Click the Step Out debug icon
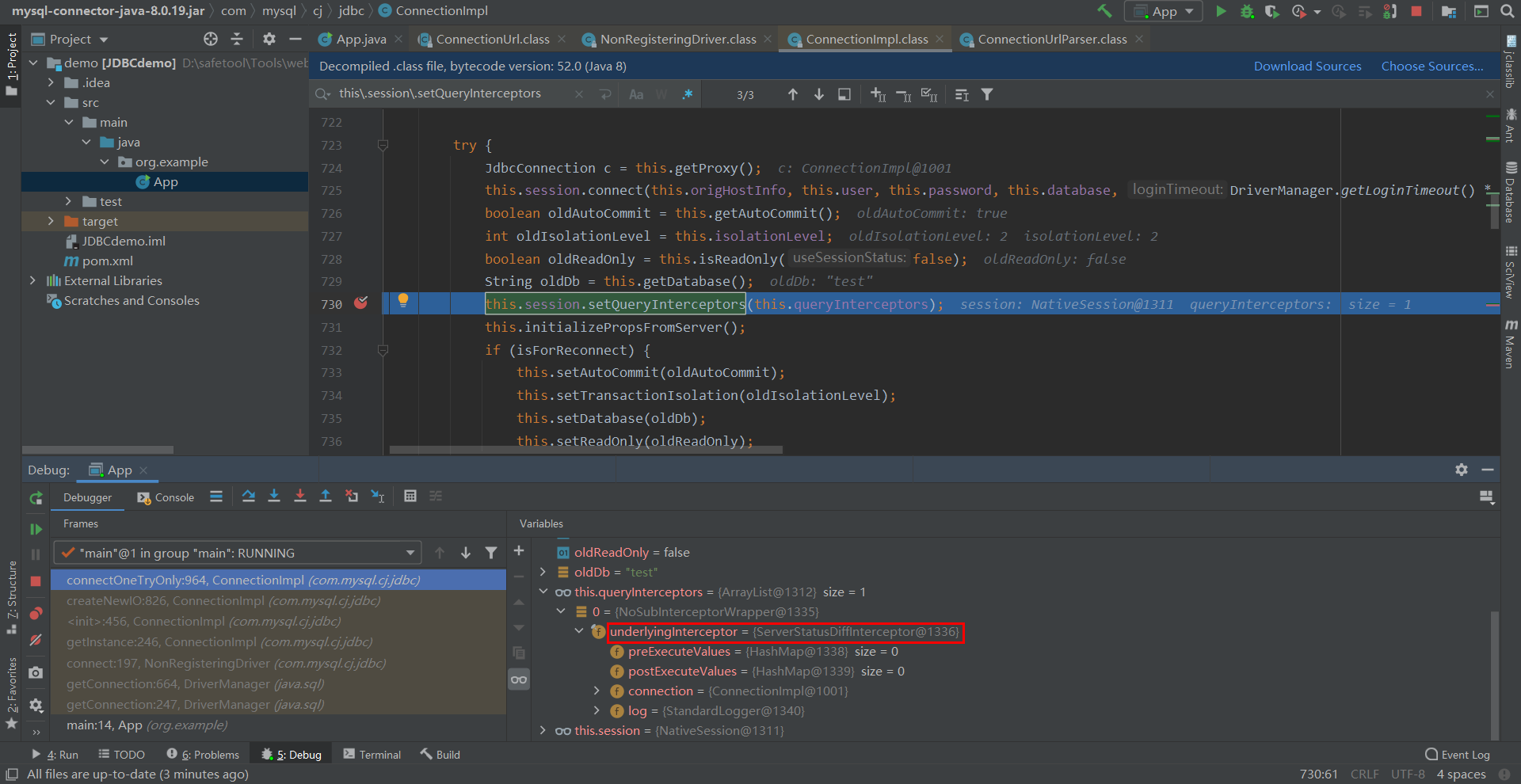Screen dimensions: 1521x784 326,496
